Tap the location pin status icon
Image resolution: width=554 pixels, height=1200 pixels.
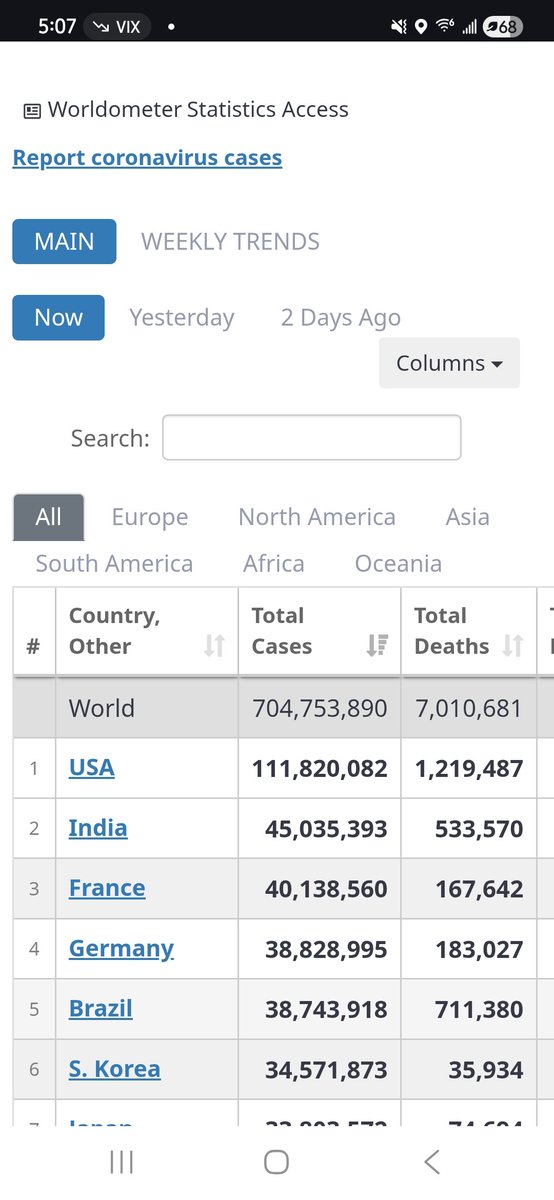(421, 27)
